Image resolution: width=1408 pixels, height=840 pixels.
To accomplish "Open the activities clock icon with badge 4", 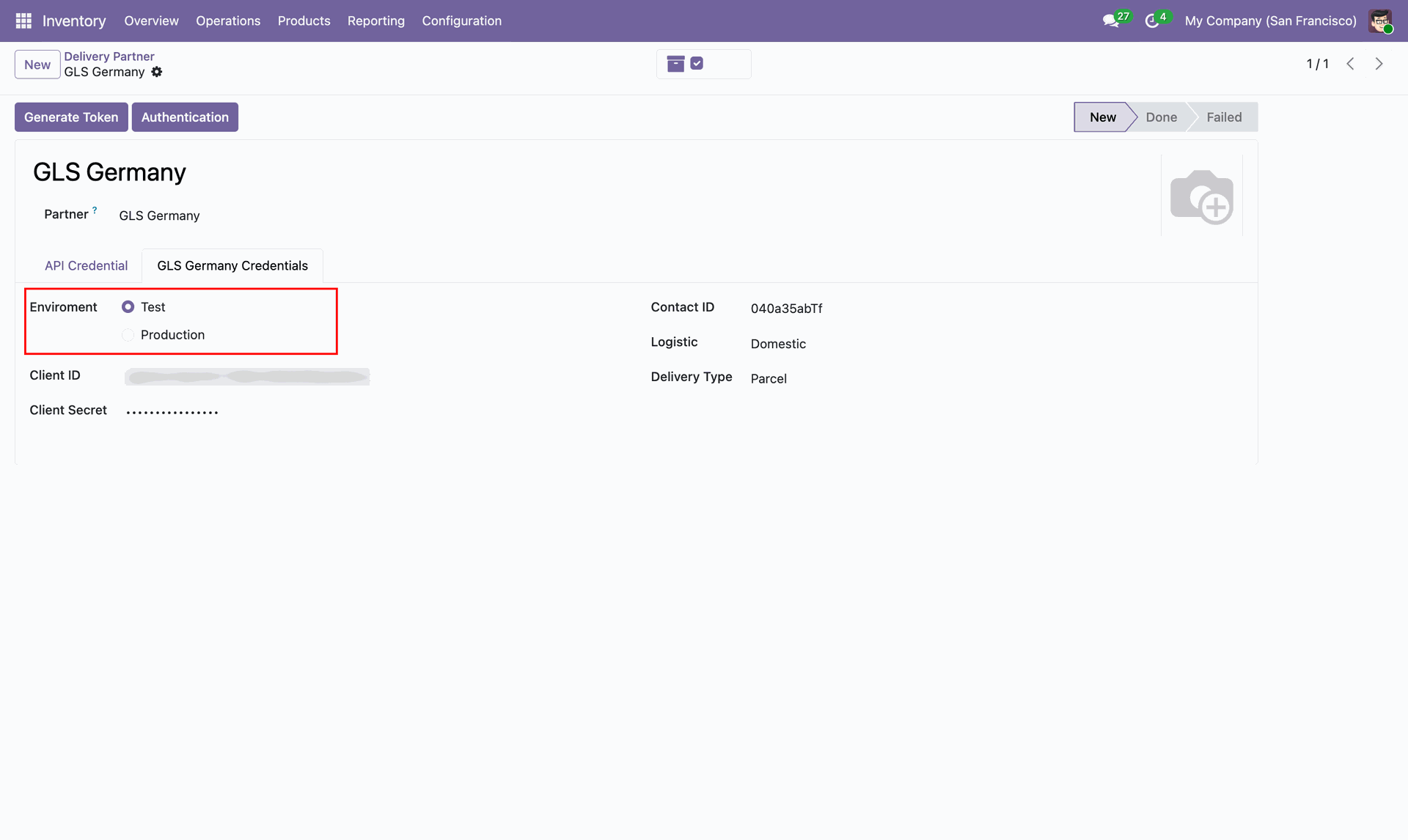I will point(1152,21).
